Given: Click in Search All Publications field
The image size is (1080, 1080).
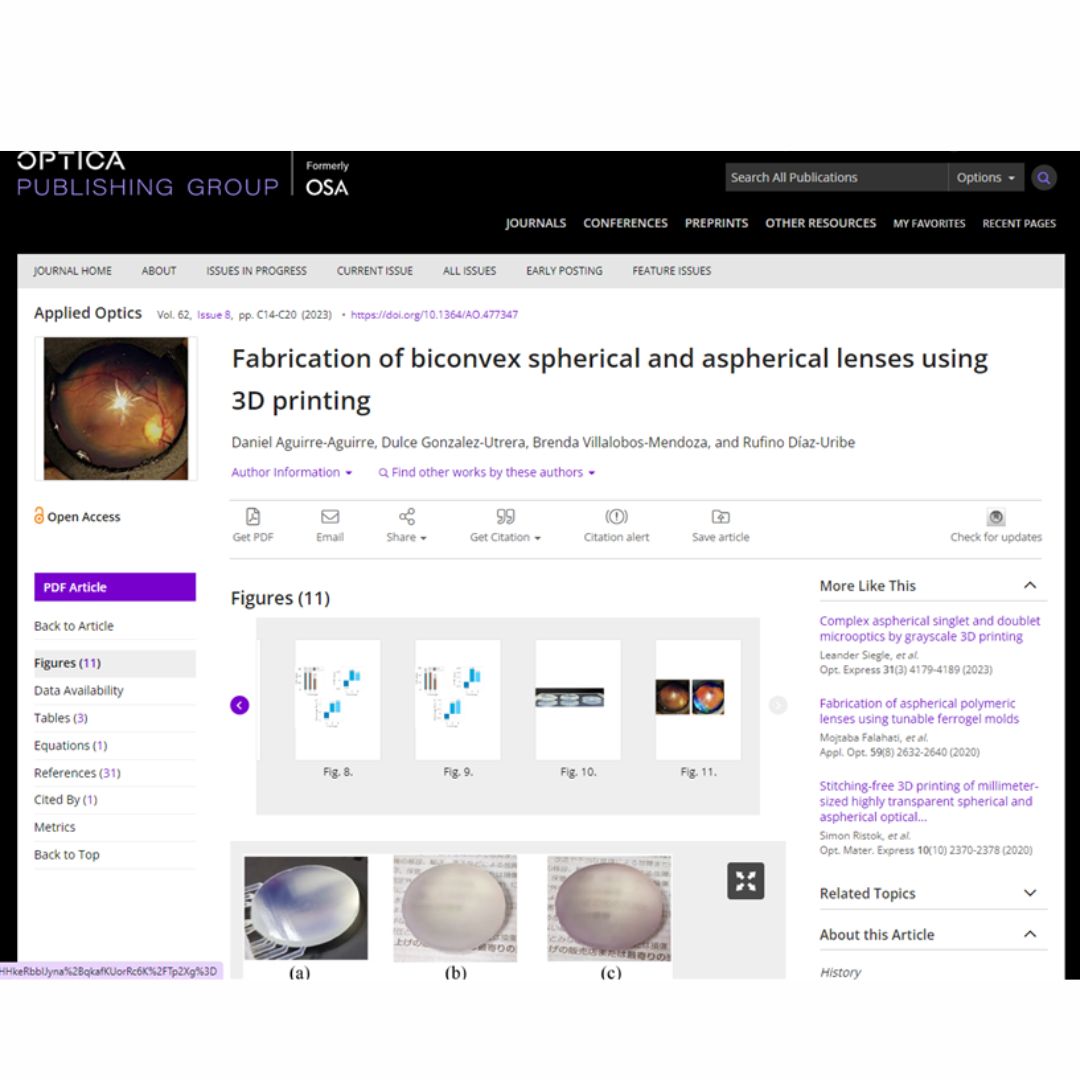Looking at the screenshot, I should tap(836, 178).
